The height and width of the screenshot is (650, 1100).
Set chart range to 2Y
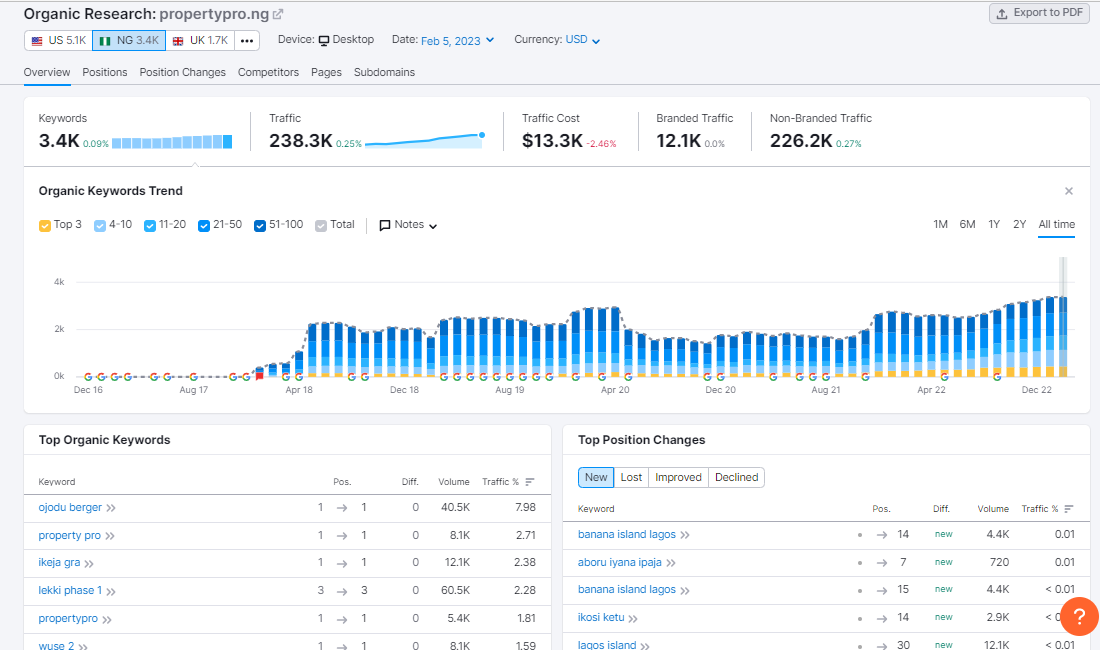point(1019,224)
